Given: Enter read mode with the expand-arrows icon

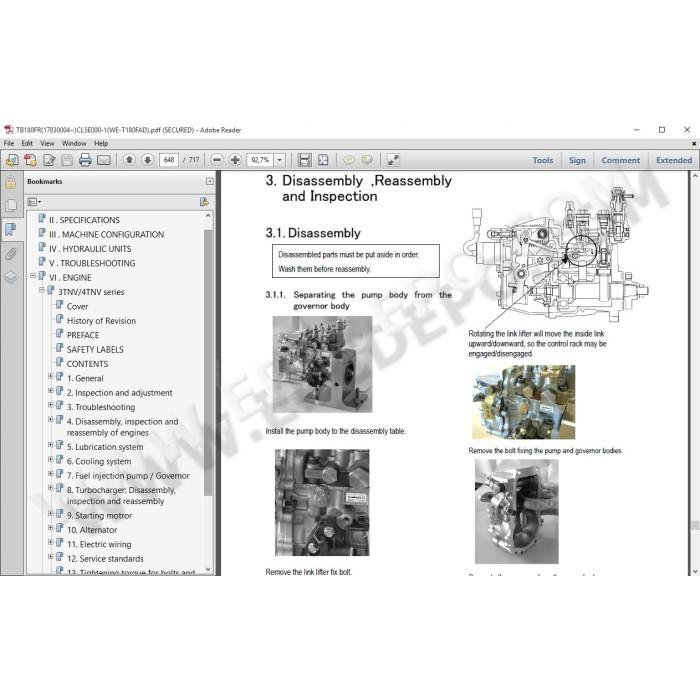Looking at the screenshot, I should point(393,159).
